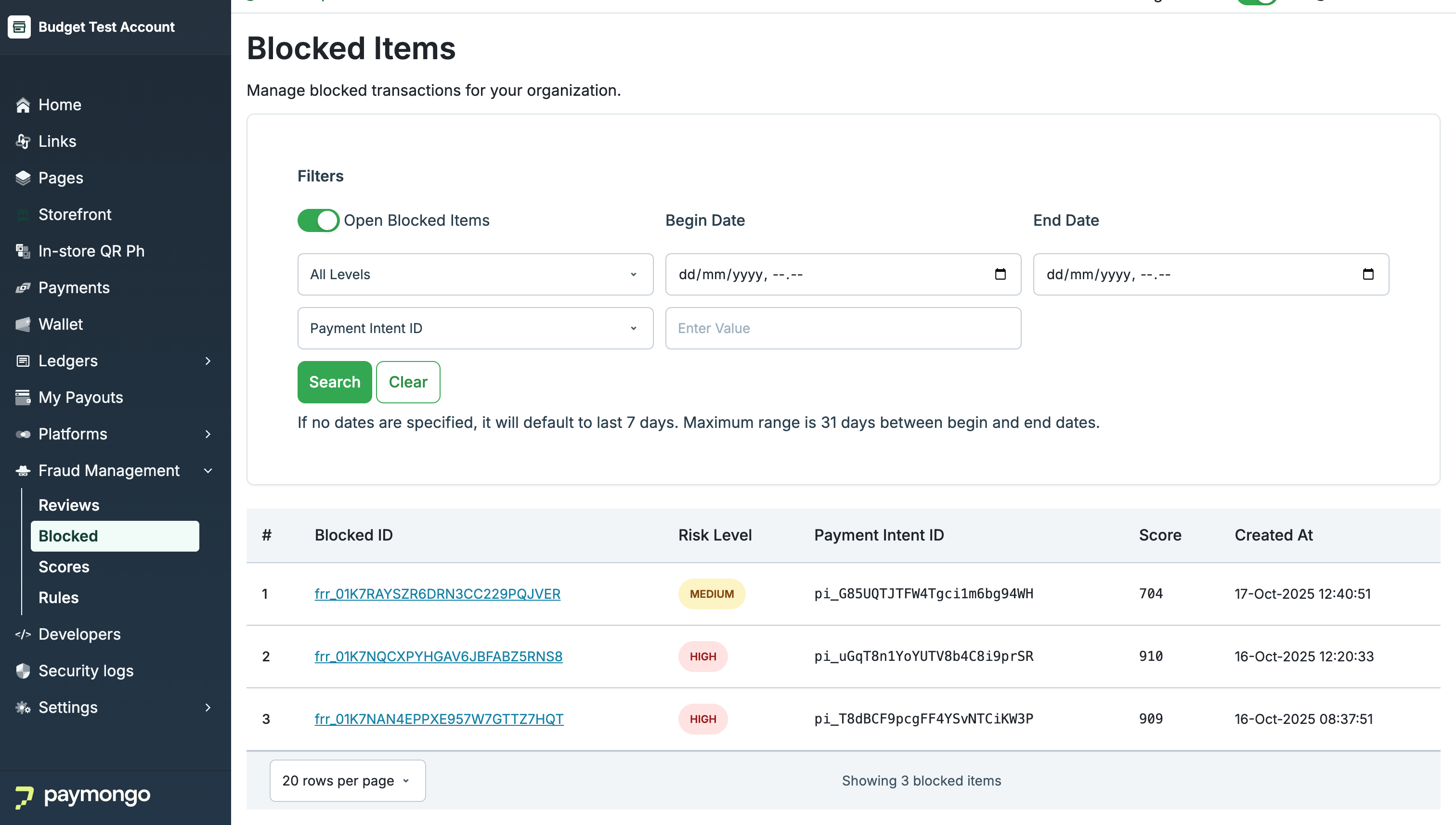
Task: Click the Pages stack icon
Action: [x=23, y=178]
